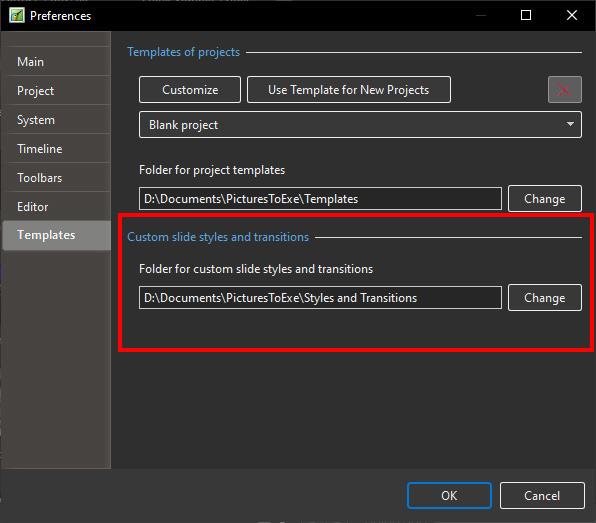Change the project templates folder
The height and width of the screenshot is (523, 596).
pyautogui.click(x=545, y=198)
